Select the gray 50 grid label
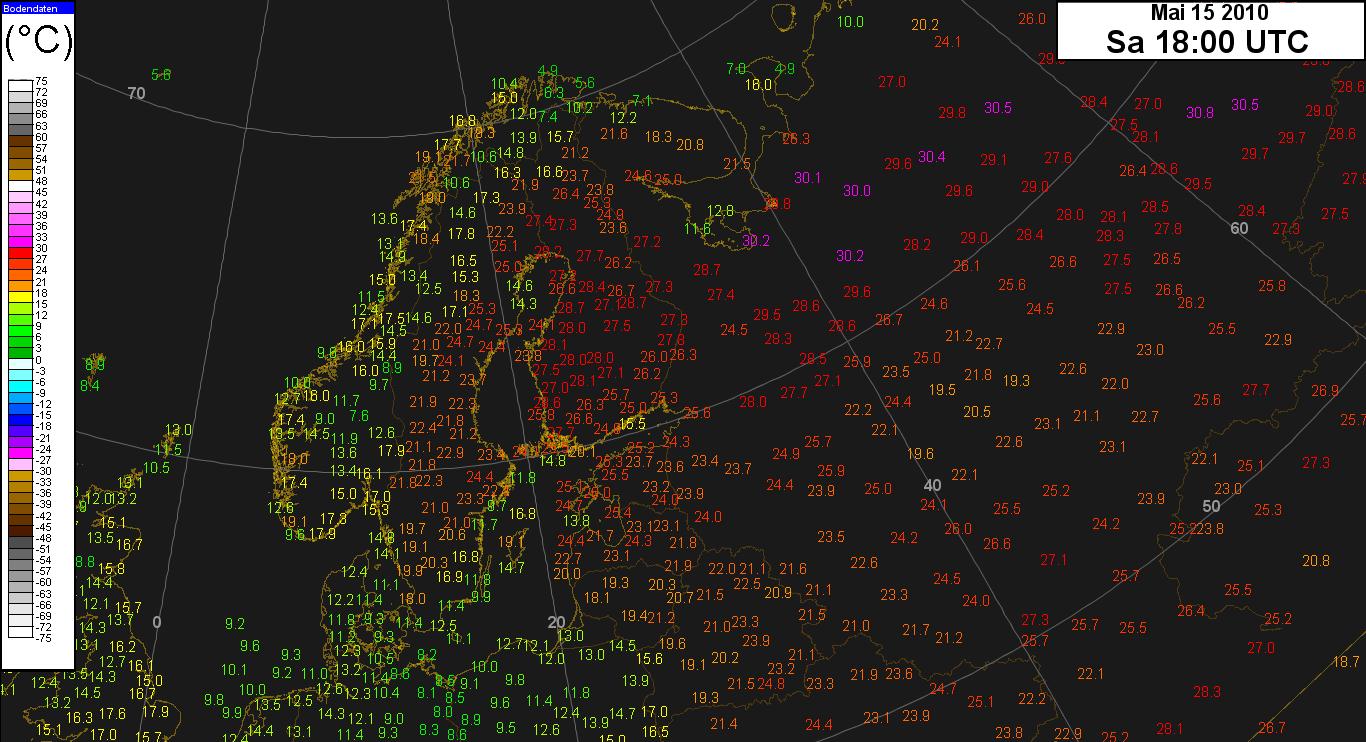The height and width of the screenshot is (742, 1366). click(1211, 506)
